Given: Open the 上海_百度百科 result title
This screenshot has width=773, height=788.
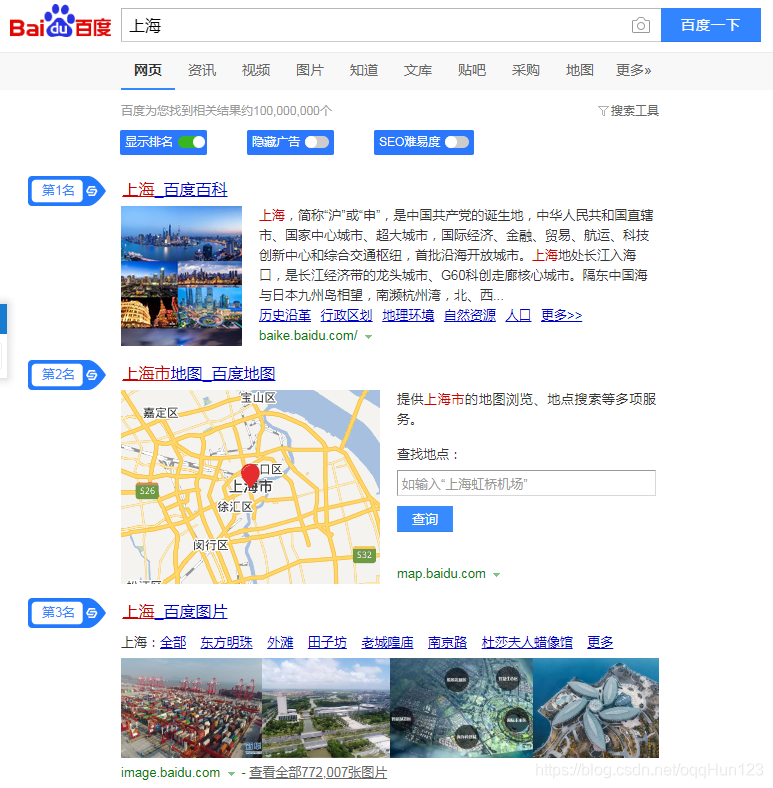Looking at the screenshot, I should [x=175, y=190].
